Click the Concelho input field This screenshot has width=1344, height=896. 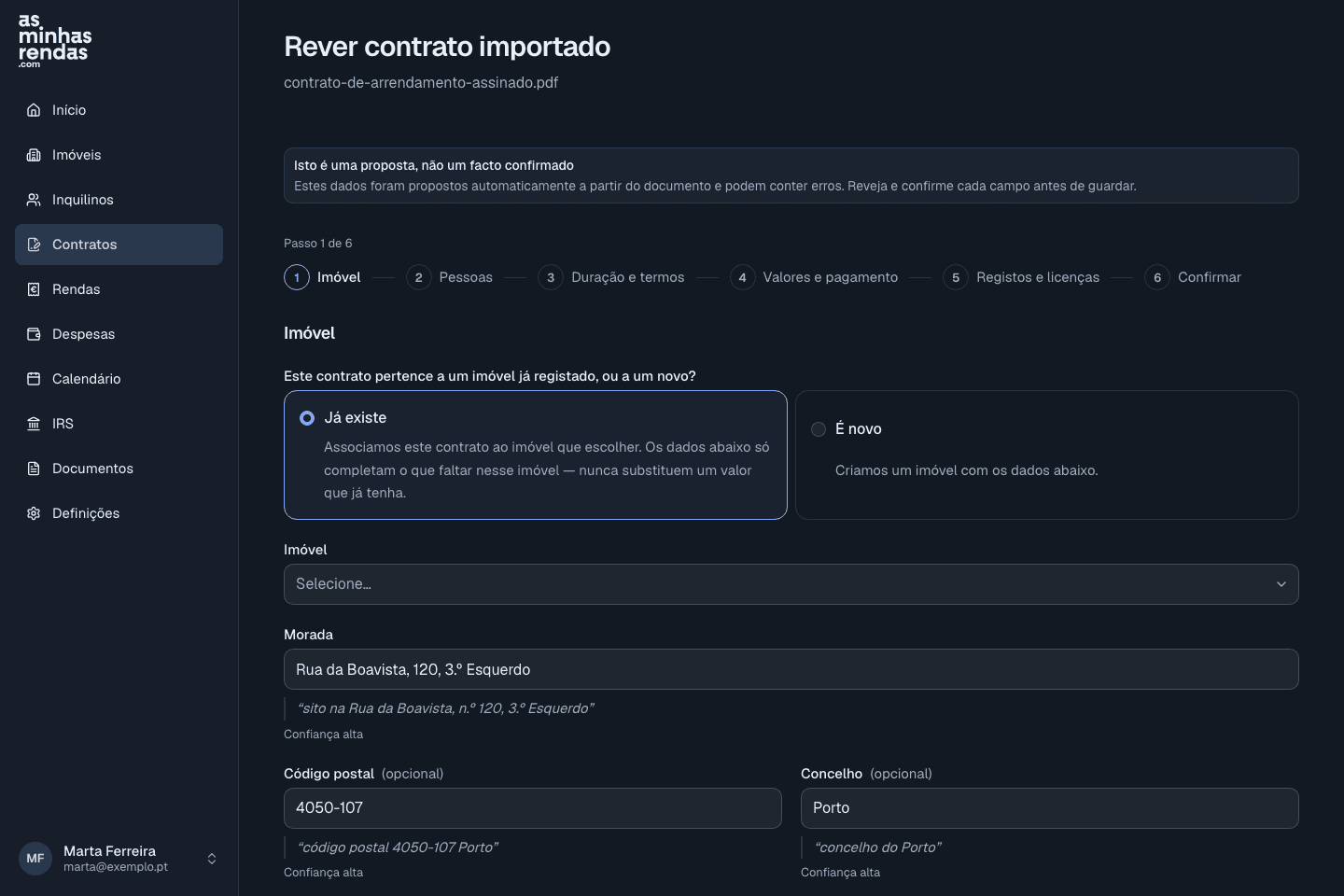point(1050,808)
